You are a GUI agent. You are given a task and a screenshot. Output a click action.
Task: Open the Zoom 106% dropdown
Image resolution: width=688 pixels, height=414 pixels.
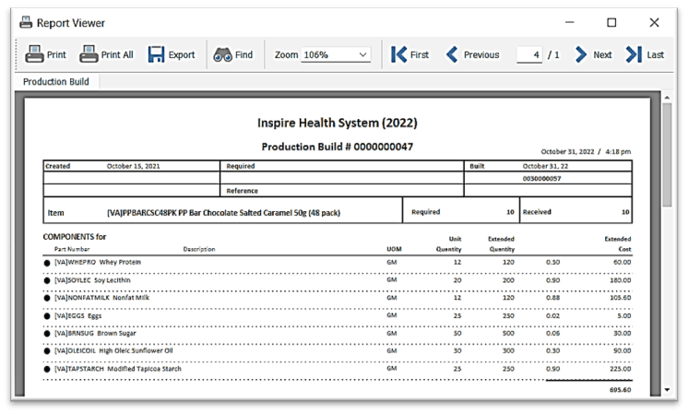(x=336, y=55)
